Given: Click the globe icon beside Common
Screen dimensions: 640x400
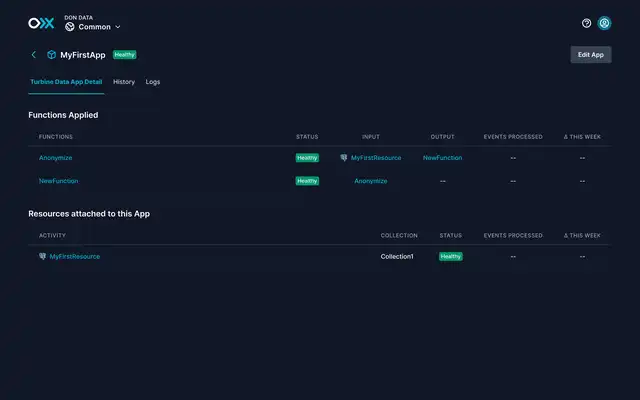Looking at the screenshot, I should tap(70, 27).
